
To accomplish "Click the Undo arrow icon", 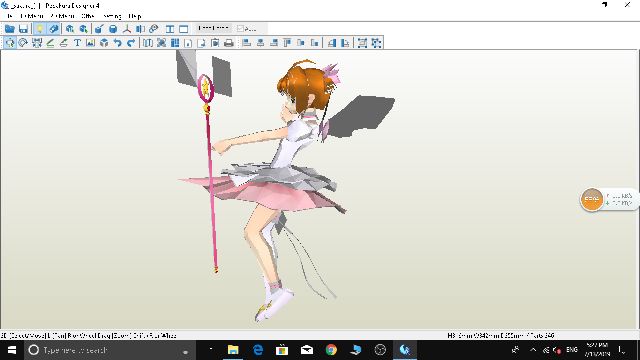I will tap(118, 42).
